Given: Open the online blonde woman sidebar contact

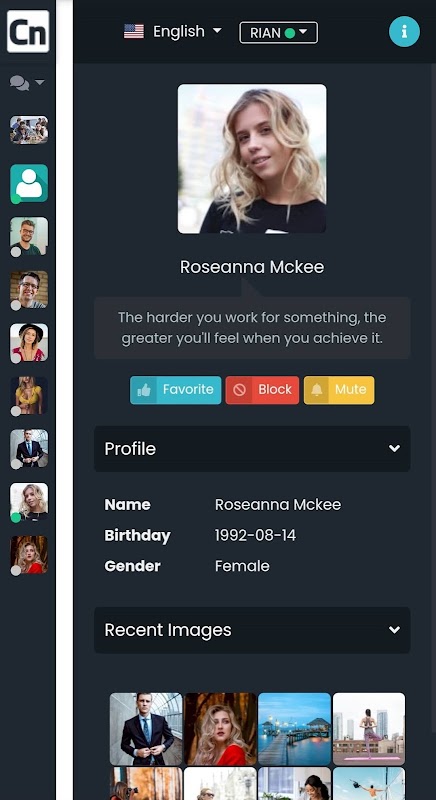Looking at the screenshot, I should [x=29, y=502].
